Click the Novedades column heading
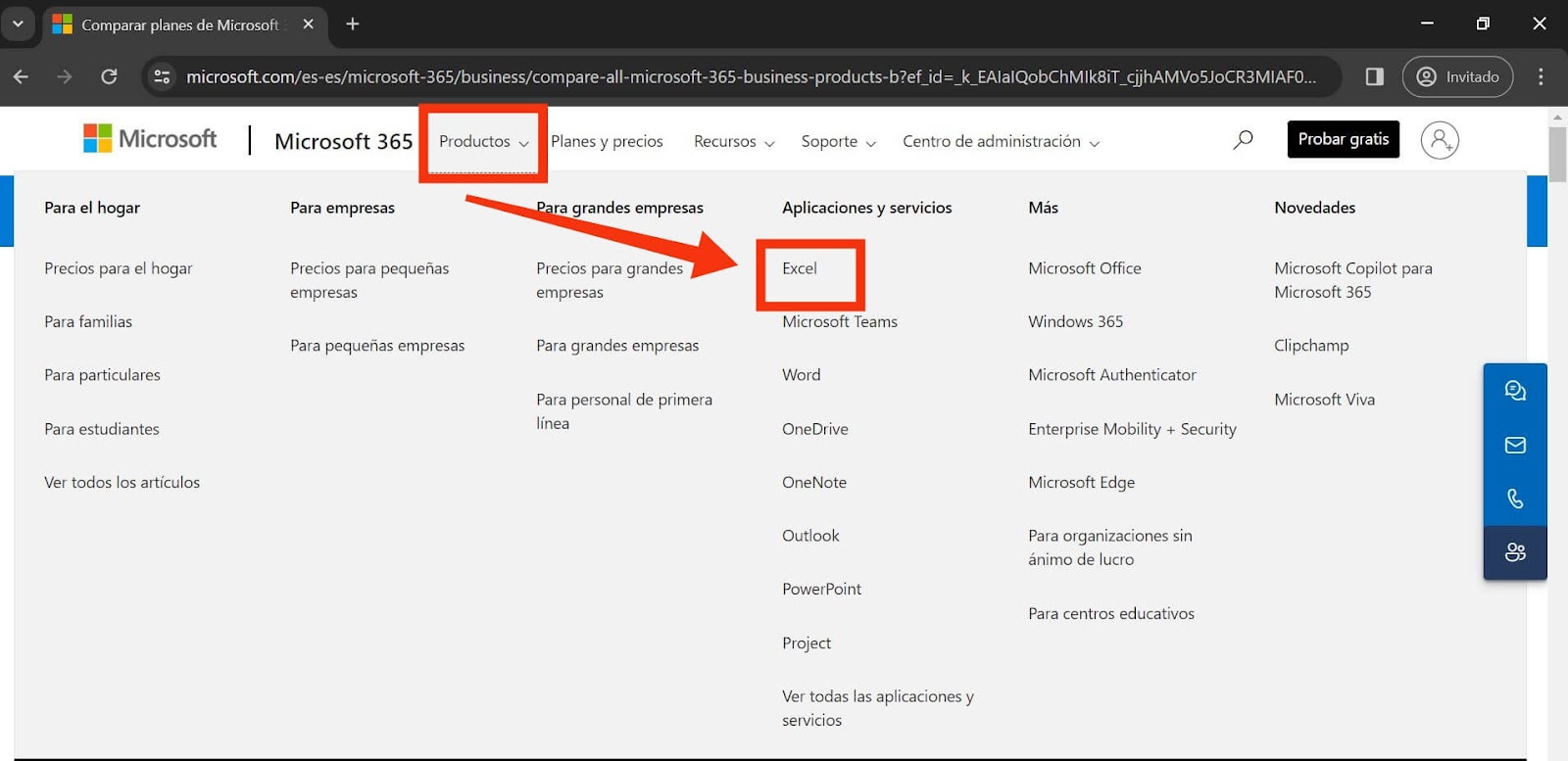 coord(1314,208)
